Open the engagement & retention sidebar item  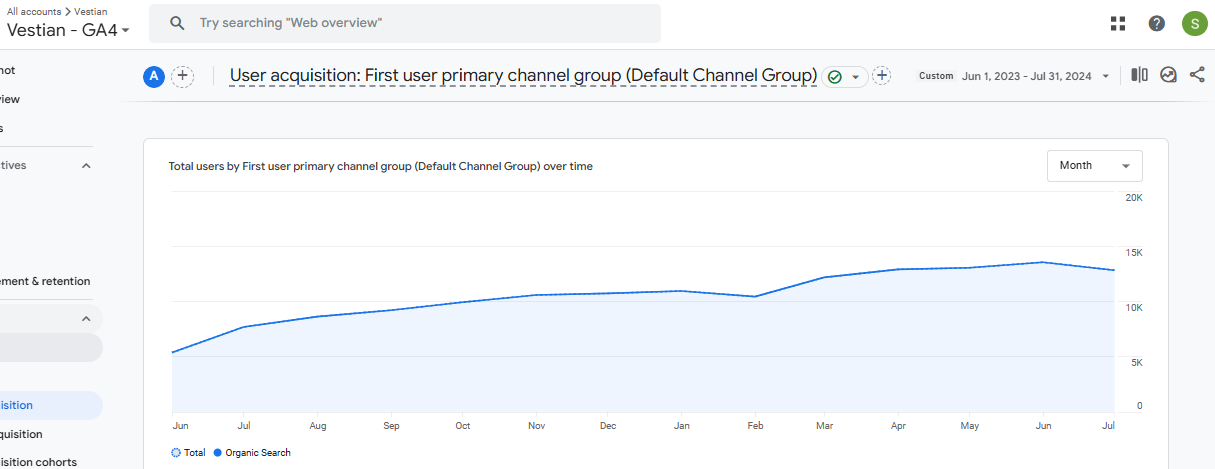tap(45, 282)
